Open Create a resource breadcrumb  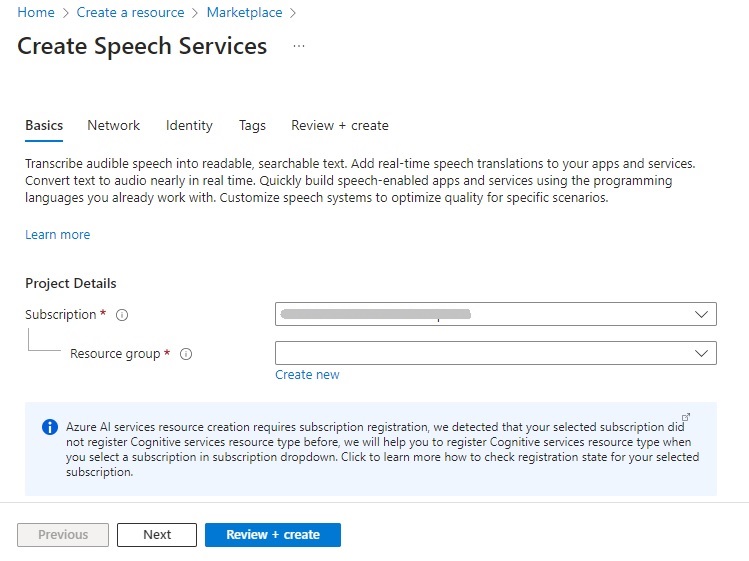tap(131, 13)
